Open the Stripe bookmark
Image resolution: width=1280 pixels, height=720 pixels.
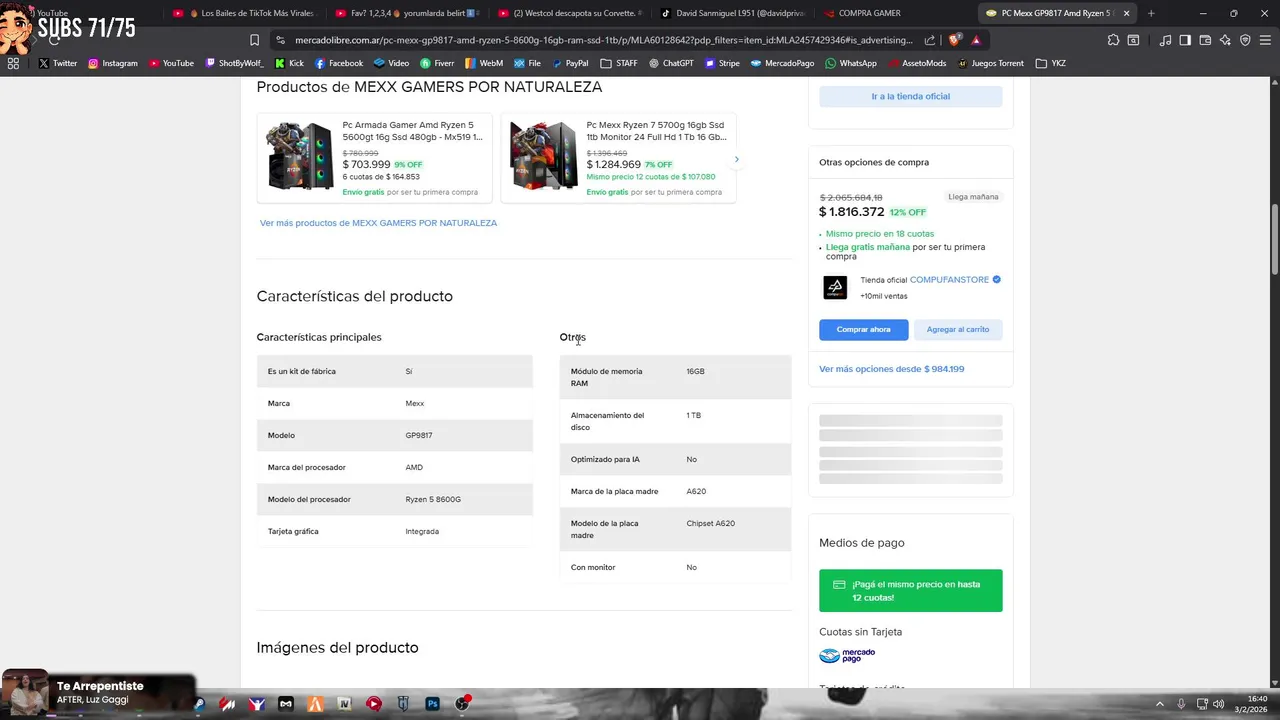coord(722,63)
